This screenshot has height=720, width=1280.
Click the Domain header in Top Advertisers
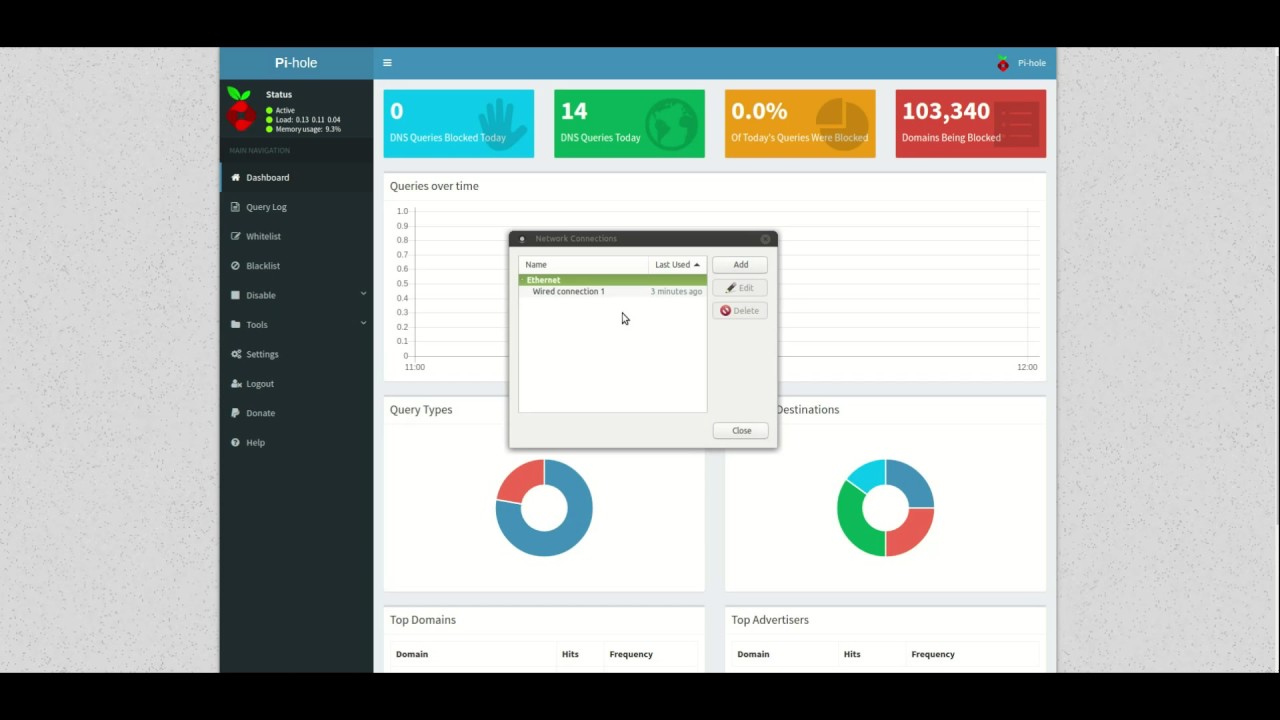click(753, 654)
